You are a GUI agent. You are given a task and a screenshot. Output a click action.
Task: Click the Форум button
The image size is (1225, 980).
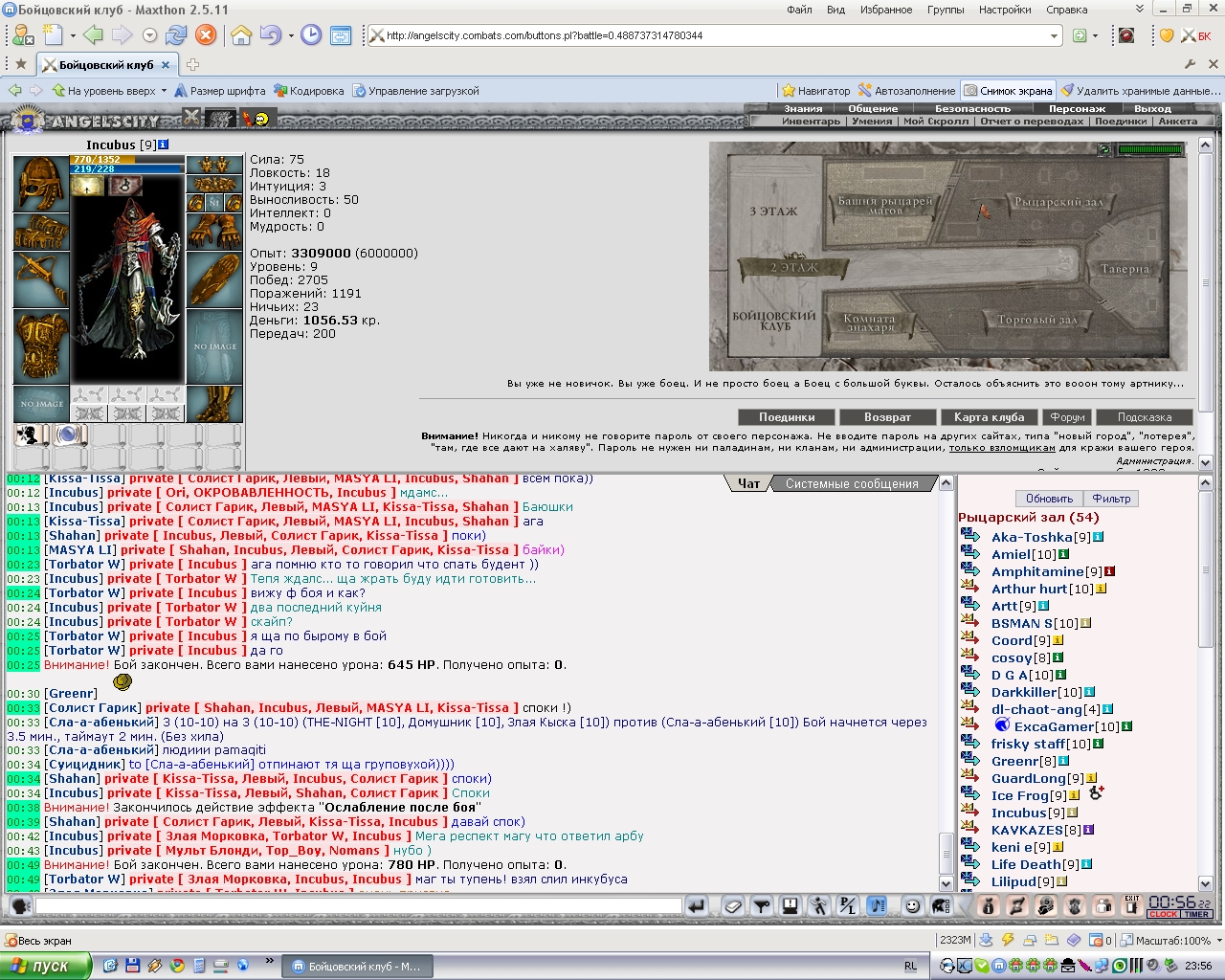tap(1067, 417)
